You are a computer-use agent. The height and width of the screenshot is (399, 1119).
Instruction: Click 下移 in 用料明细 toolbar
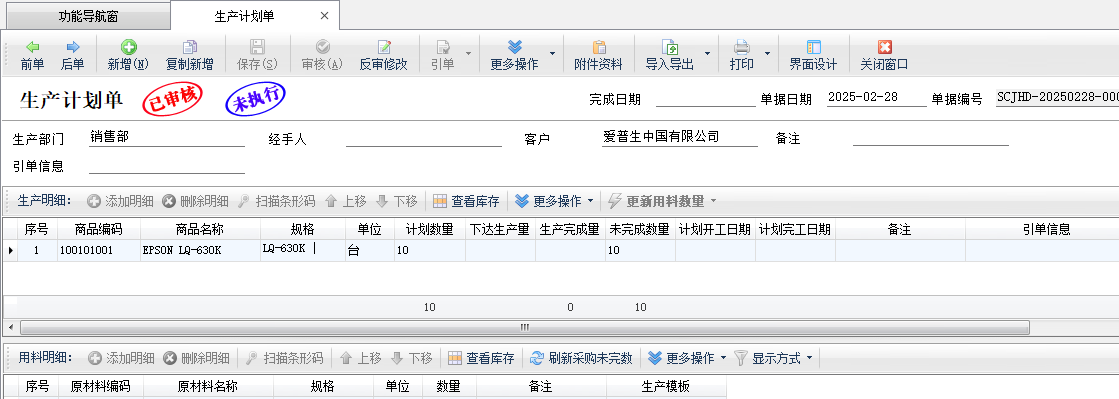(412, 358)
